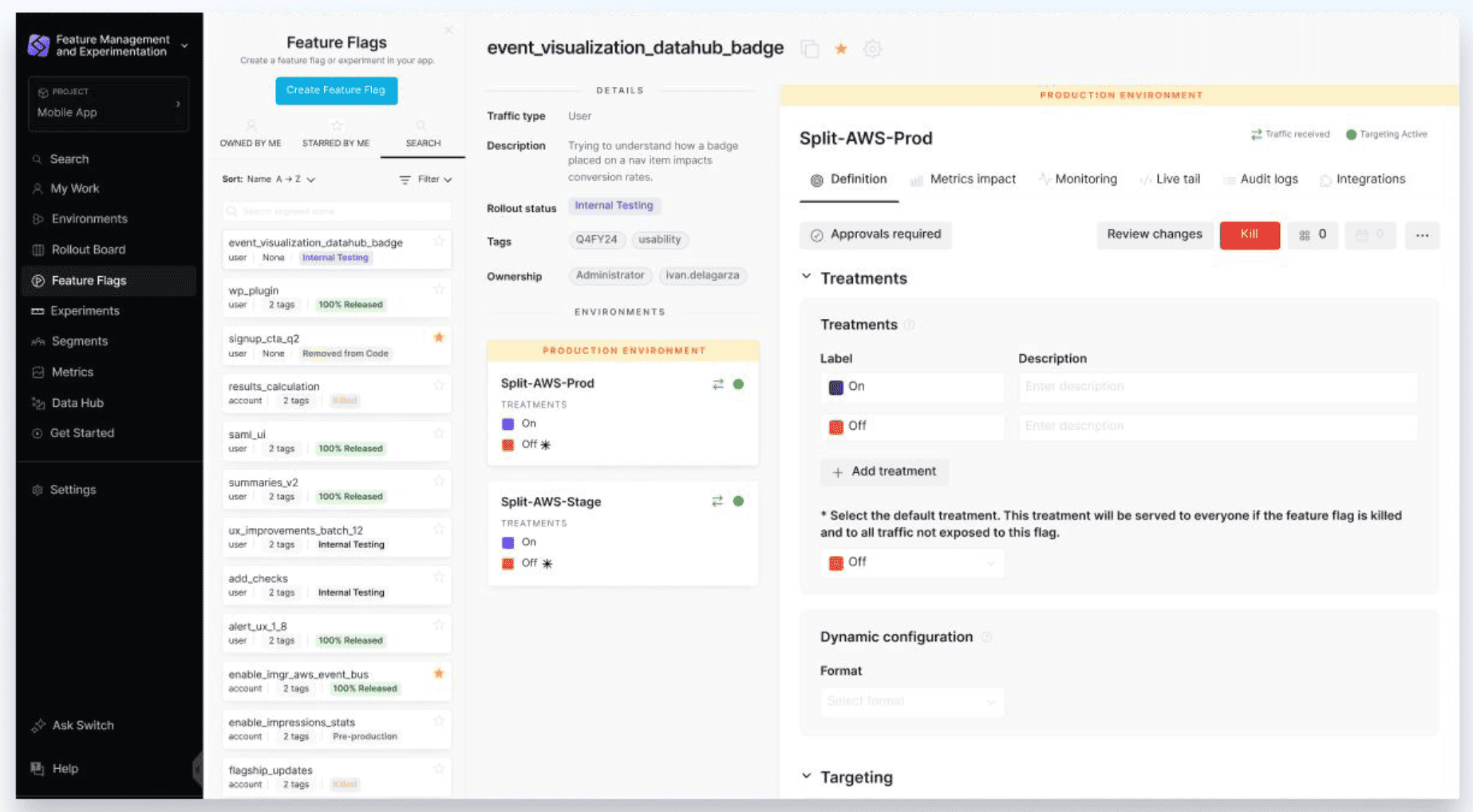The width and height of the screenshot is (1473, 812).
Task: Toggle star on signup_cta_q2 flag
Action: [x=438, y=337]
